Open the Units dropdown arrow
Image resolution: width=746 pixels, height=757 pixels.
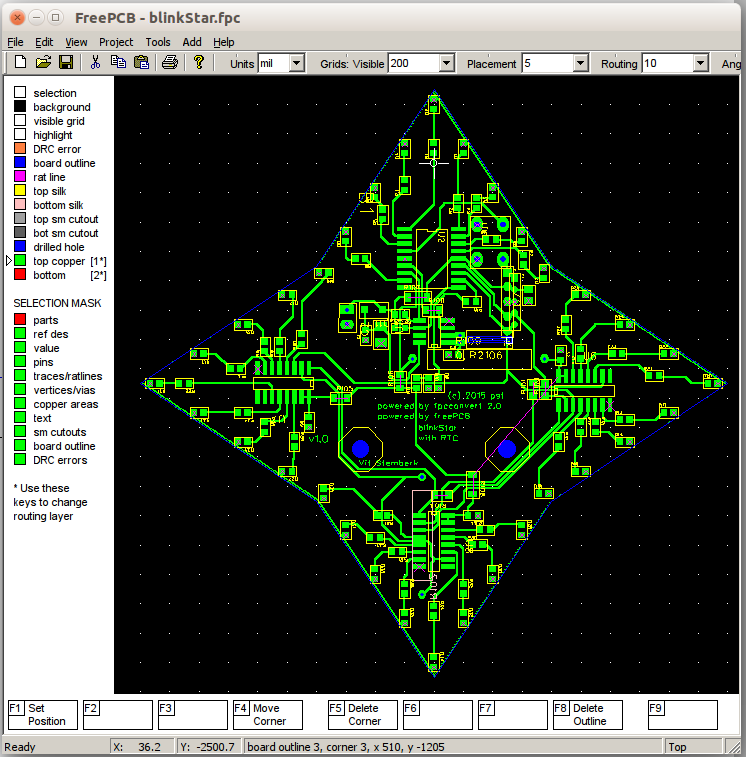pos(296,63)
